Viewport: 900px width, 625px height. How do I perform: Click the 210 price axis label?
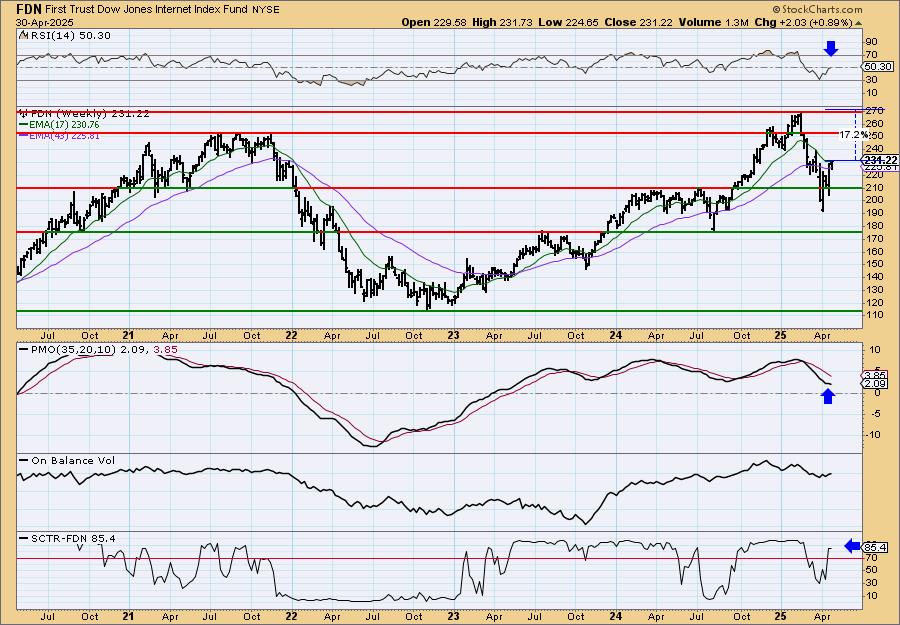pos(874,187)
